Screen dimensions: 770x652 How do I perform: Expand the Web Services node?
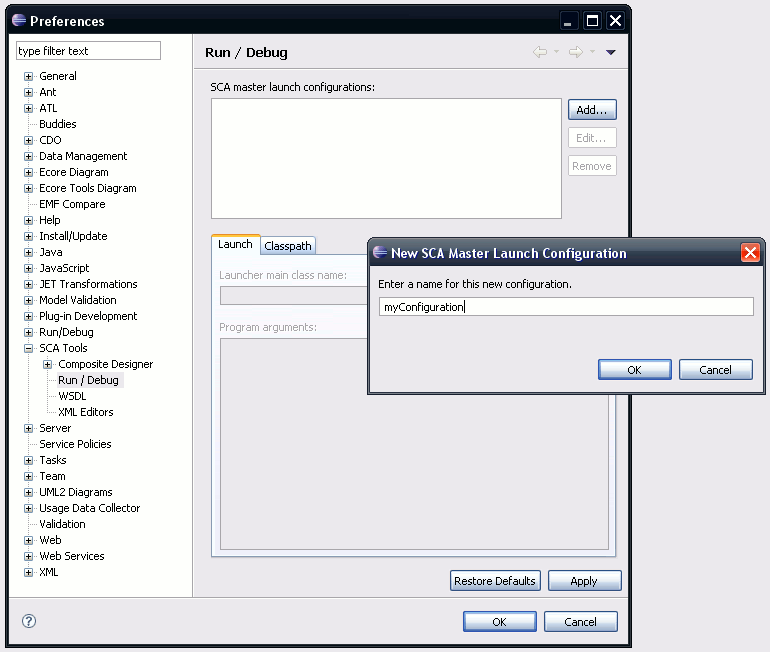tap(28, 556)
